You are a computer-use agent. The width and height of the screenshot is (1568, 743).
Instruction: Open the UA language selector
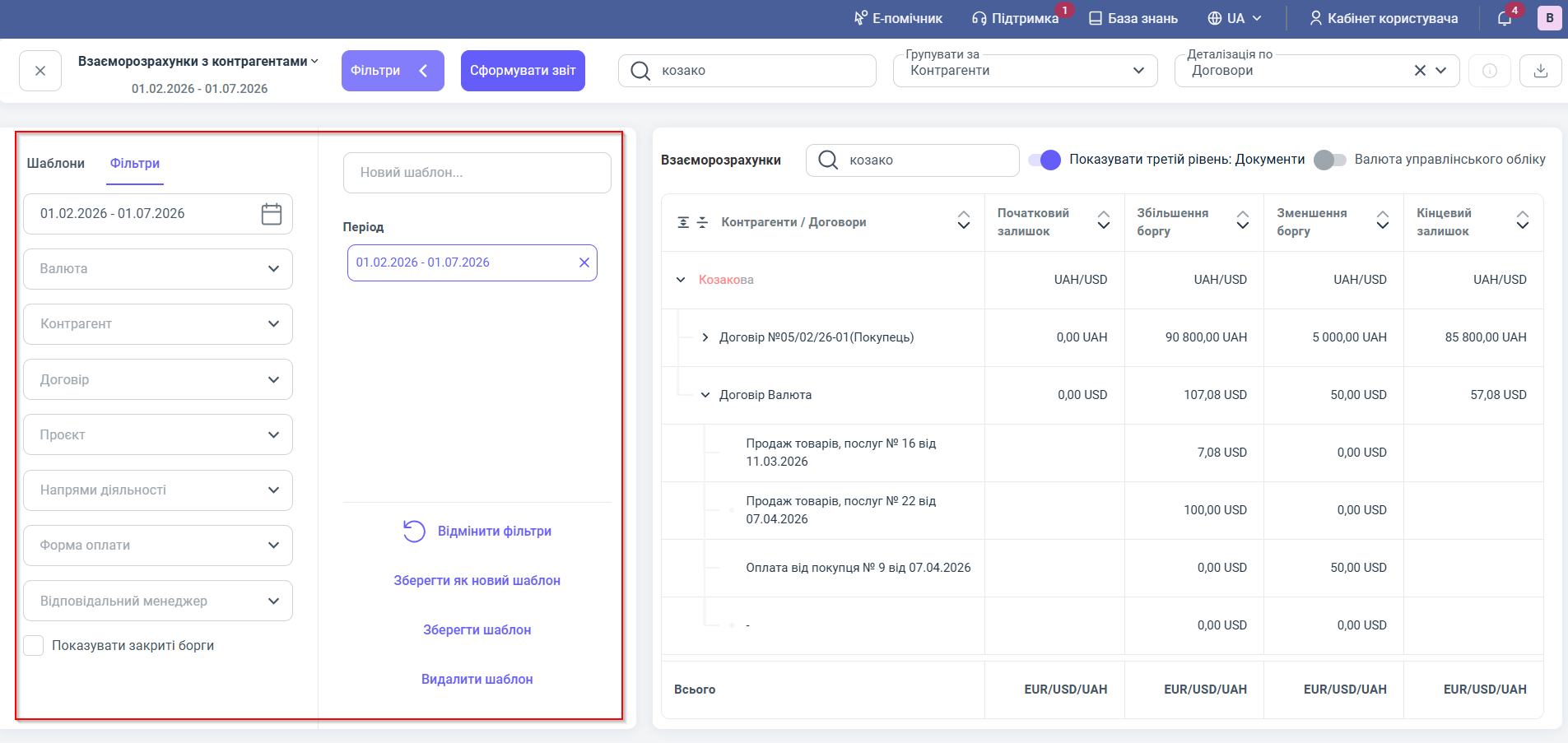pos(1234,18)
